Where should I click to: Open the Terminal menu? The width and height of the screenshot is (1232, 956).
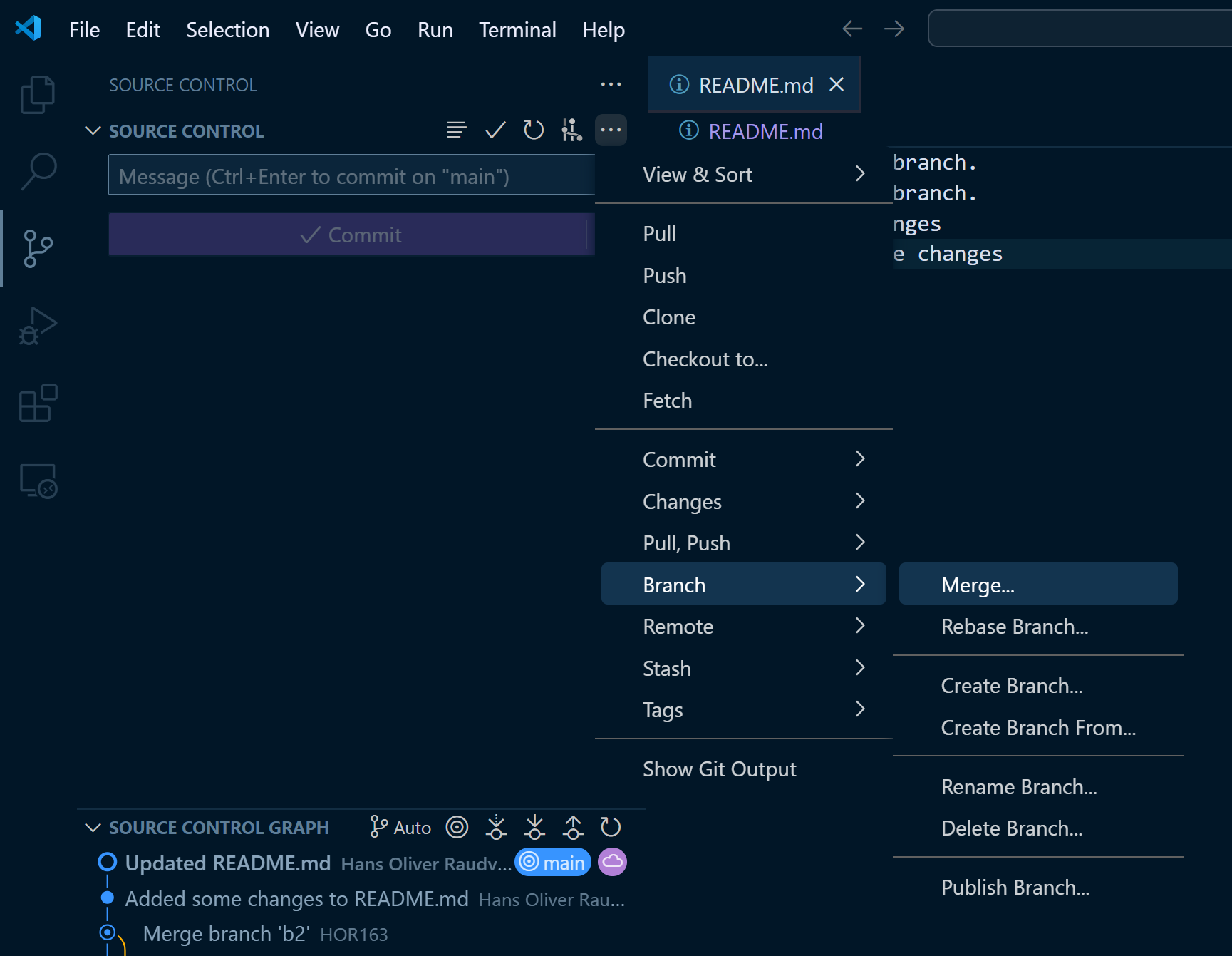517,29
